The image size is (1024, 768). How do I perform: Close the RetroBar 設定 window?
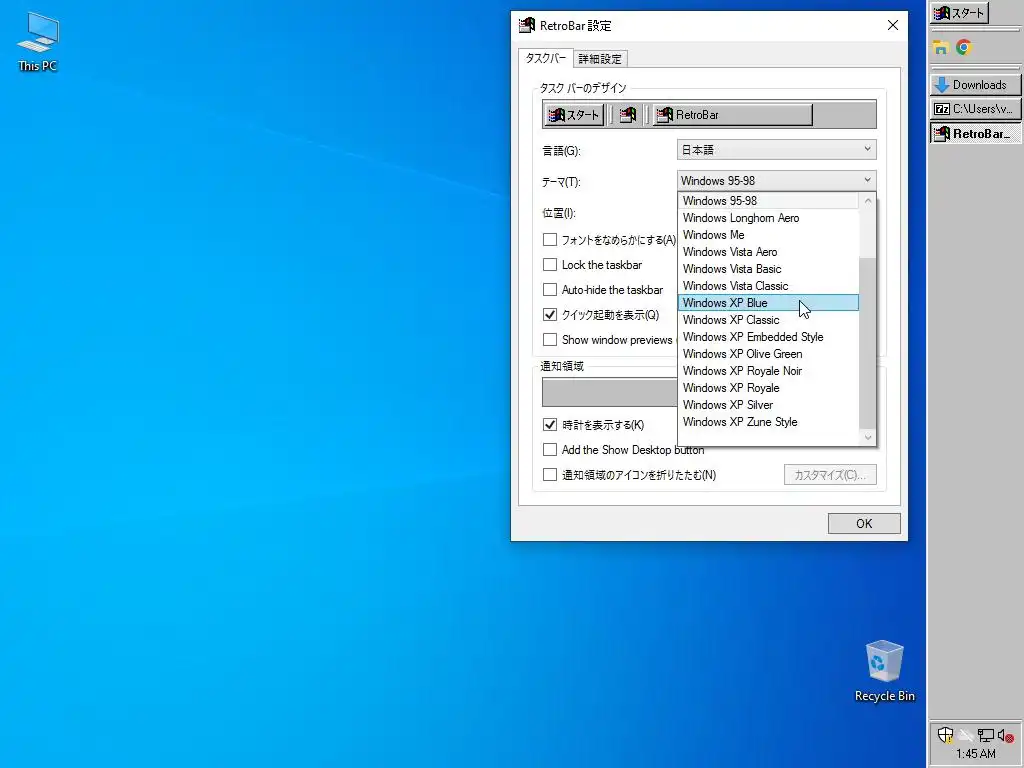coord(893,25)
